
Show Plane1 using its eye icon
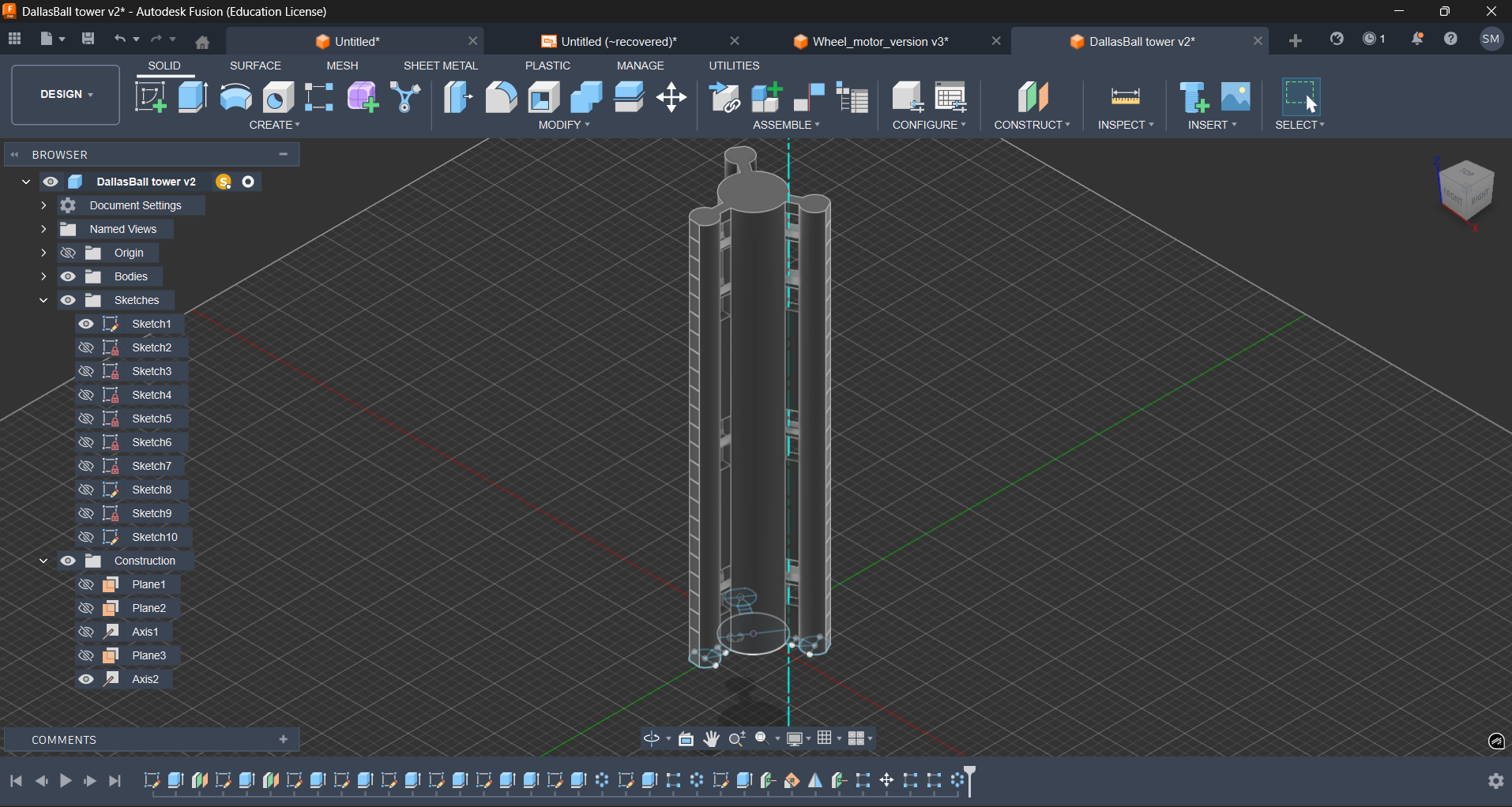(86, 584)
